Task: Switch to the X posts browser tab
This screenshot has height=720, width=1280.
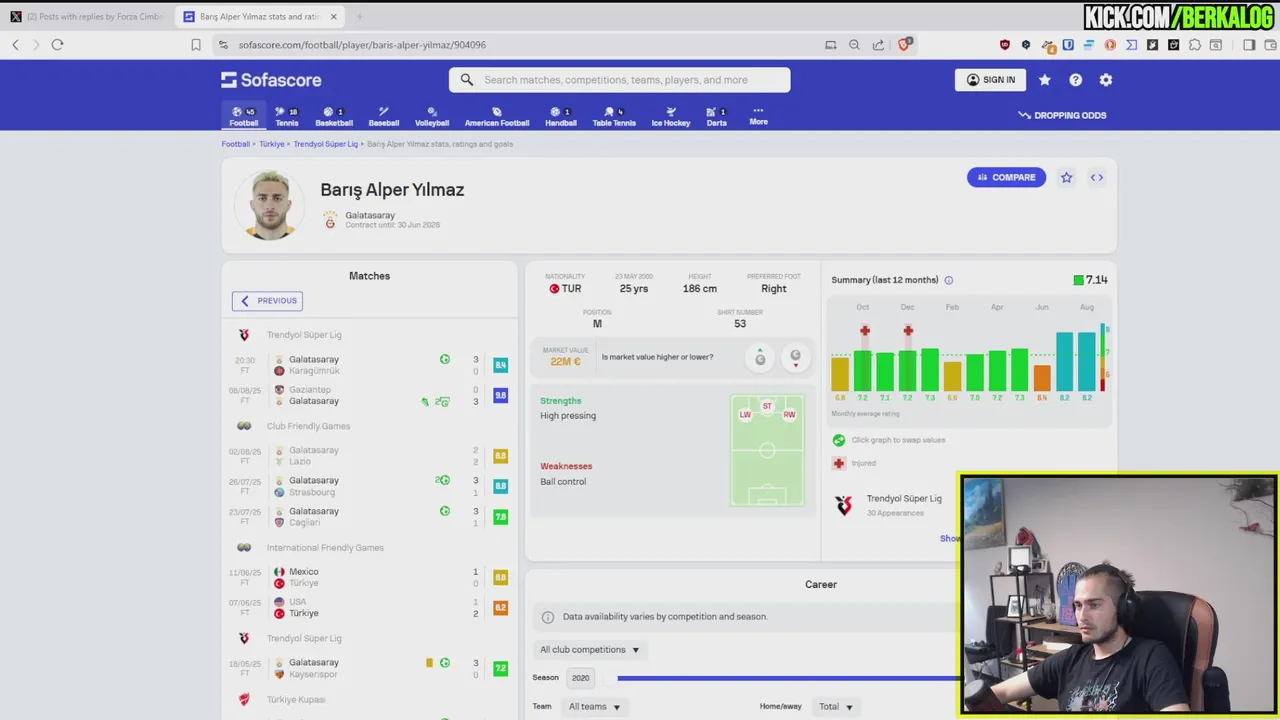Action: tap(87, 16)
